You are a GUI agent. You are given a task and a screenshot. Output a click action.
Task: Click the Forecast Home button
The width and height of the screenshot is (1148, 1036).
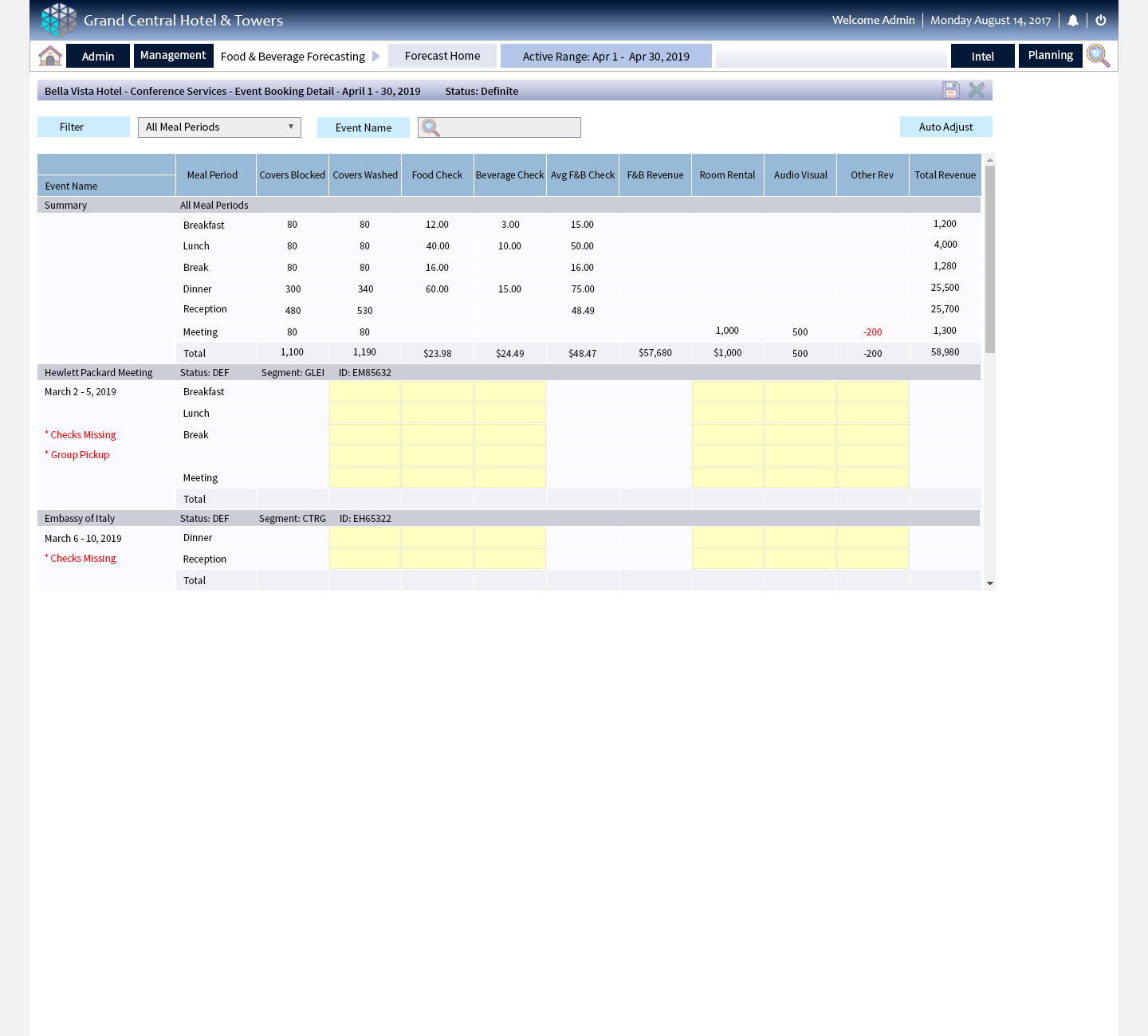click(442, 56)
